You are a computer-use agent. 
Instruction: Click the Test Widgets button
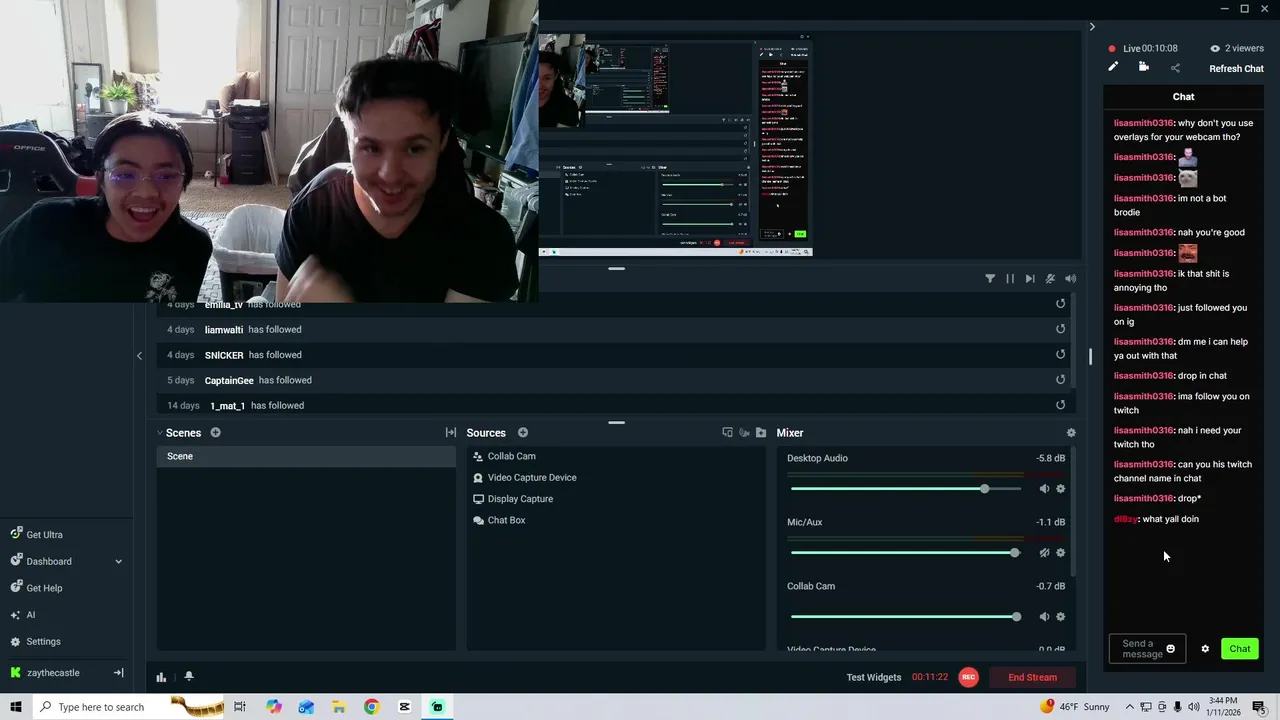click(x=874, y=677)
